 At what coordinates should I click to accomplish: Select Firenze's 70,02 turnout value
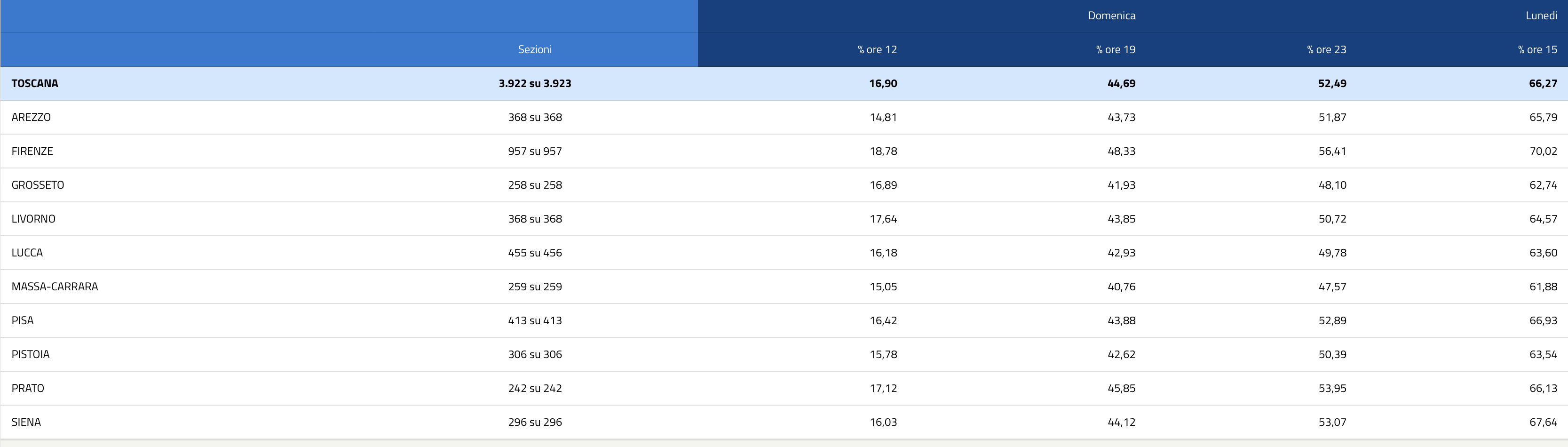1543,151
